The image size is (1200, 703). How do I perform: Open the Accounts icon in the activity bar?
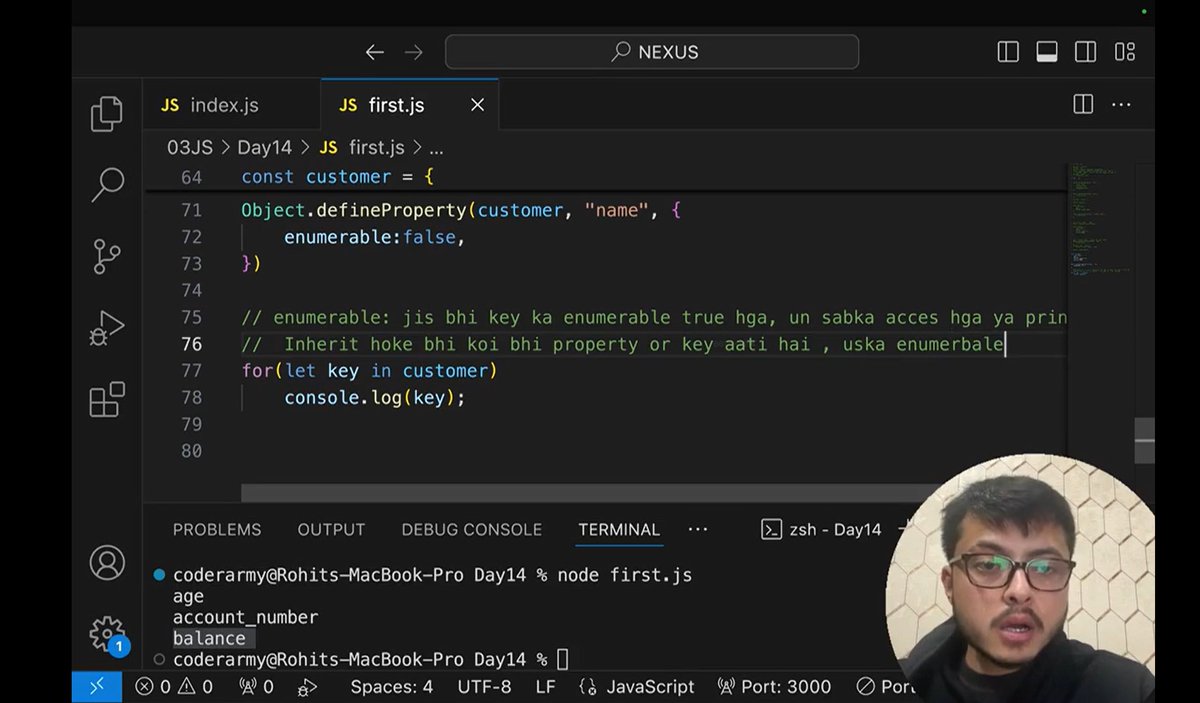[107, 564]
